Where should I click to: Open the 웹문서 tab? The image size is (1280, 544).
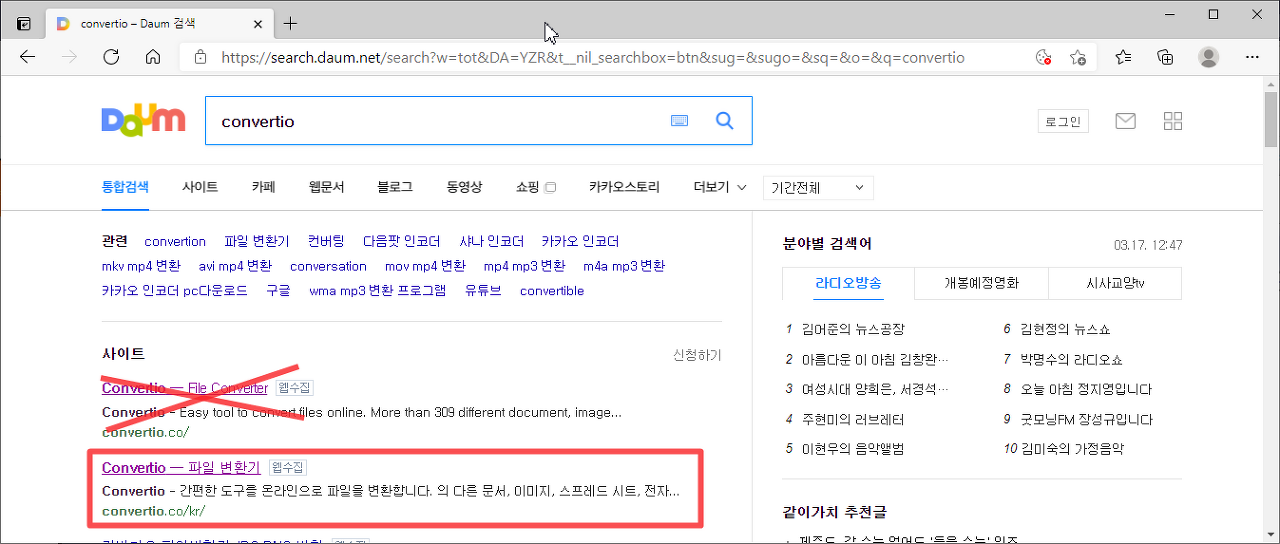click(x=326, y=187)
